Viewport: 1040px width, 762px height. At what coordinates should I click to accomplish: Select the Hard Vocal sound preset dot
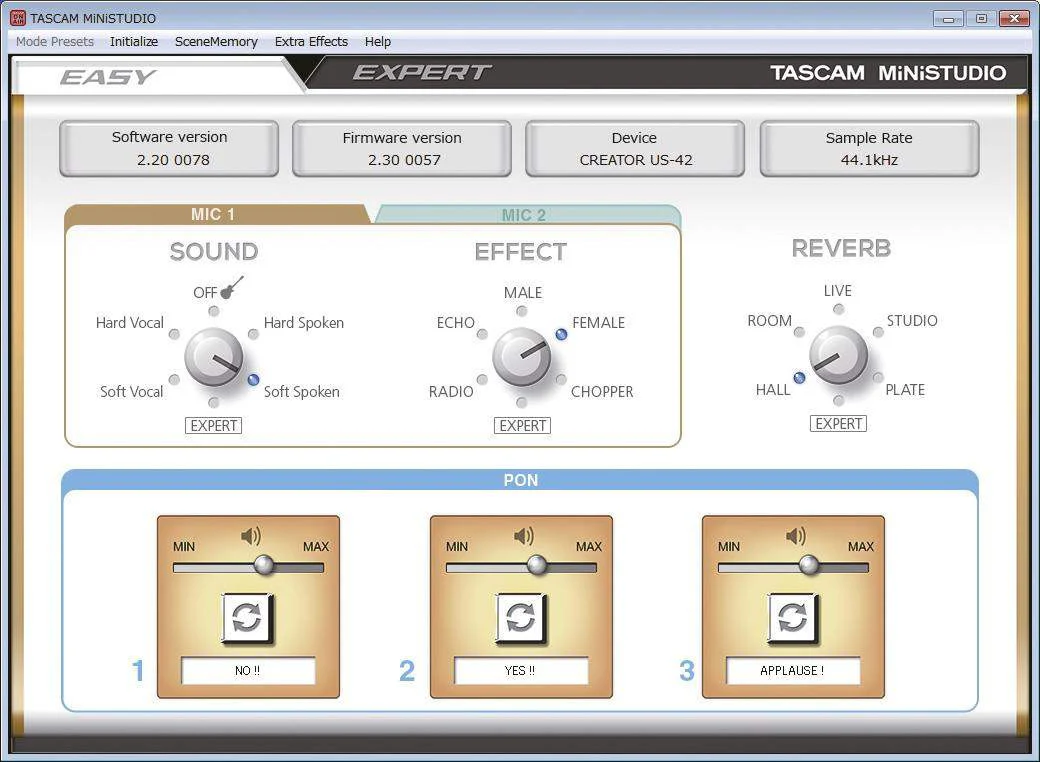tap(174, 334)
